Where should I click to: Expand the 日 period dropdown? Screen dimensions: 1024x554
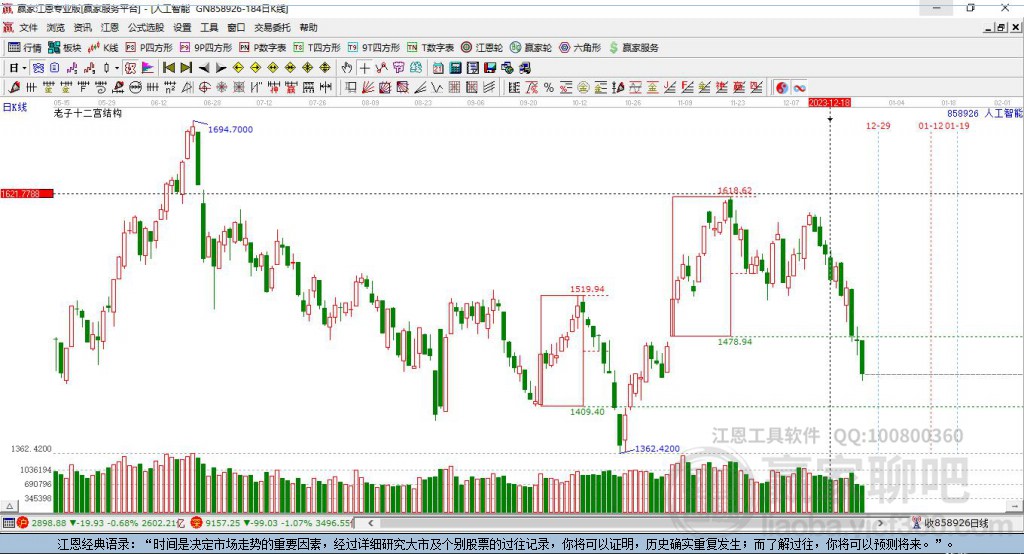point(24,68)
